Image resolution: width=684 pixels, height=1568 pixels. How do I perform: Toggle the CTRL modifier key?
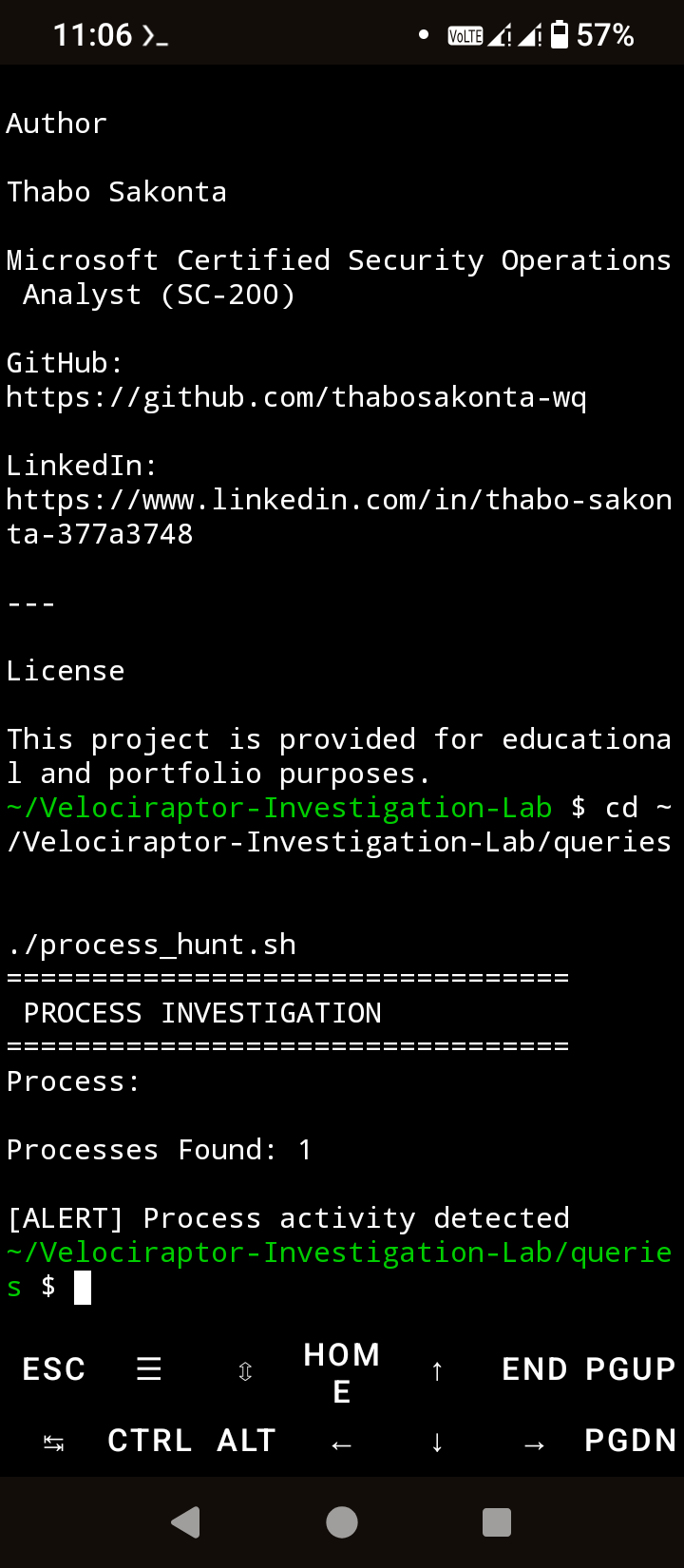[x=149, y=1441]
